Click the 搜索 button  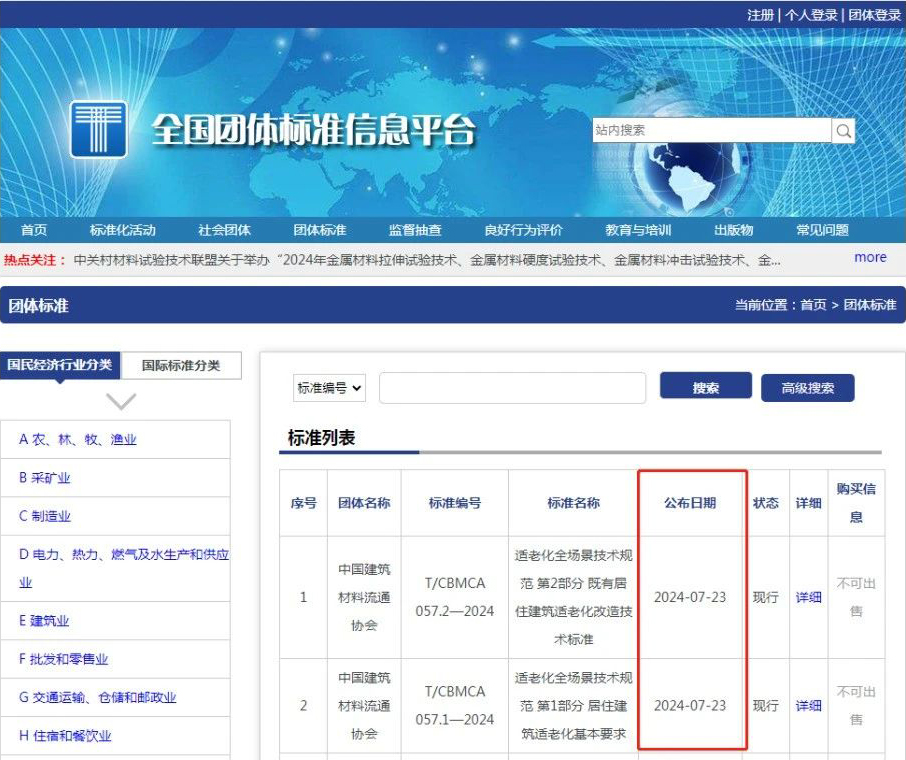pyautogui.click(x=706, y=387)
